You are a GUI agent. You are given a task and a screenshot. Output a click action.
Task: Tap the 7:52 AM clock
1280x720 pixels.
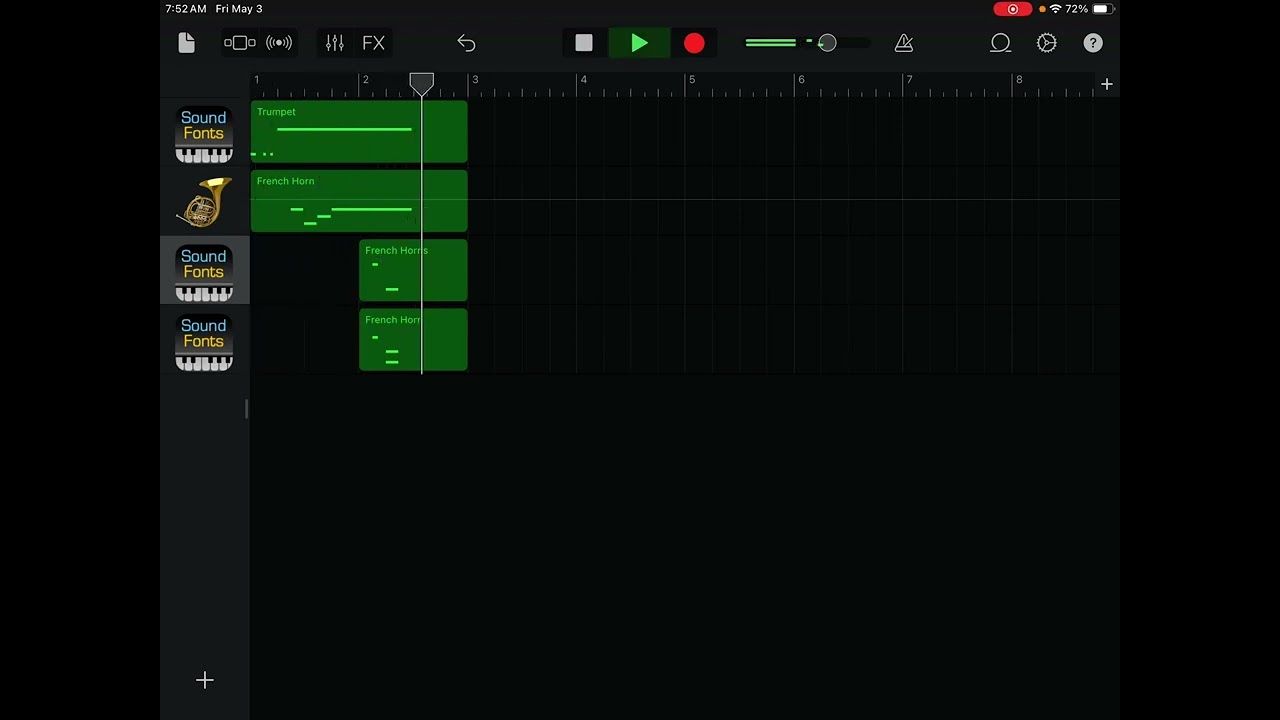(186, 9)
